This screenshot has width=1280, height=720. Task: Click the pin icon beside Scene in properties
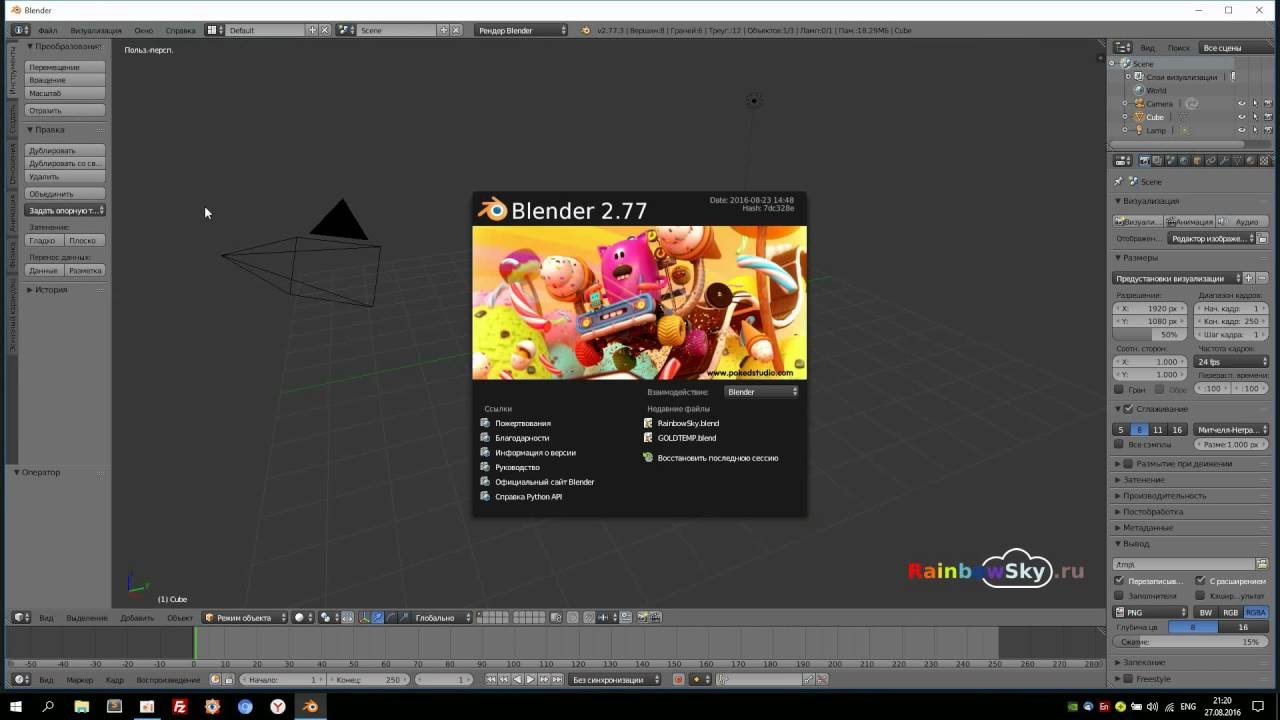(x=1119, y=182)
